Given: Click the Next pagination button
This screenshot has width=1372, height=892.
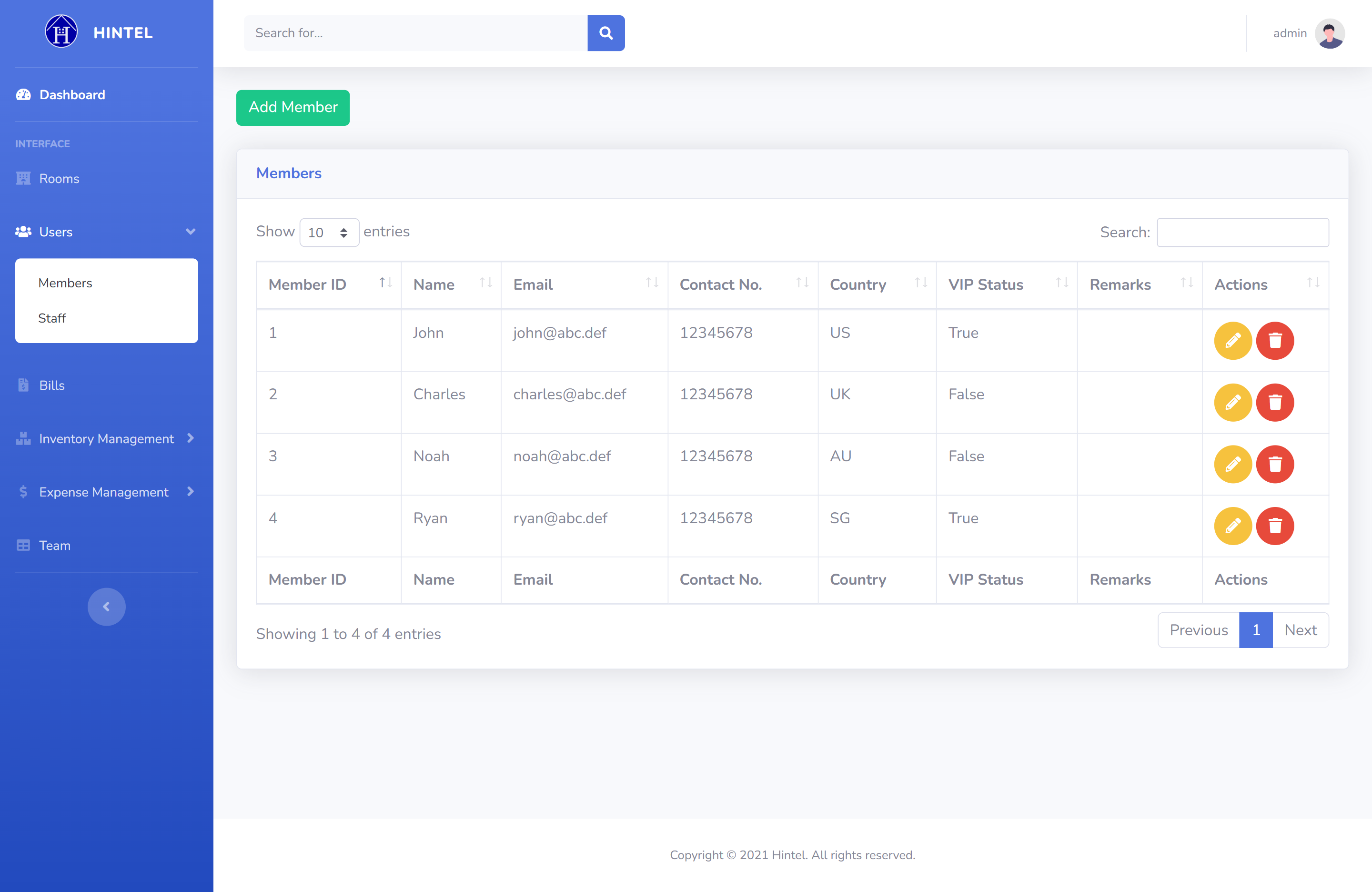Looking at the screenshot, I should [1300, 629].
